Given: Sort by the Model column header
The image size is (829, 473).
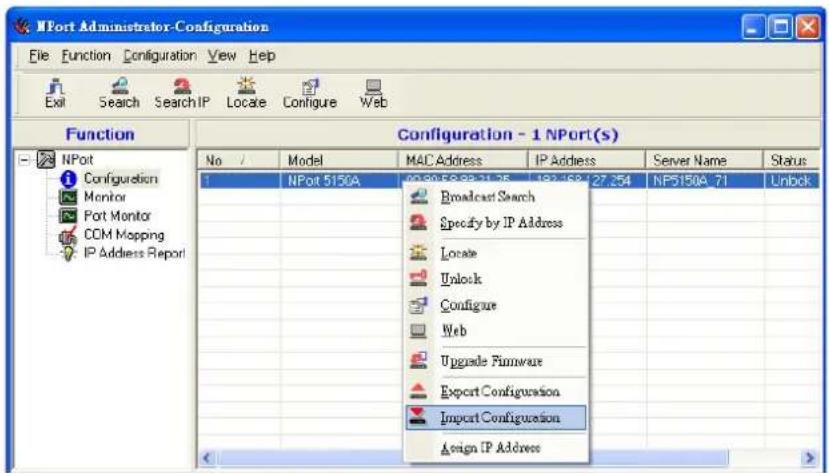Looking at the screenshot, I should (x=338, y=160).
